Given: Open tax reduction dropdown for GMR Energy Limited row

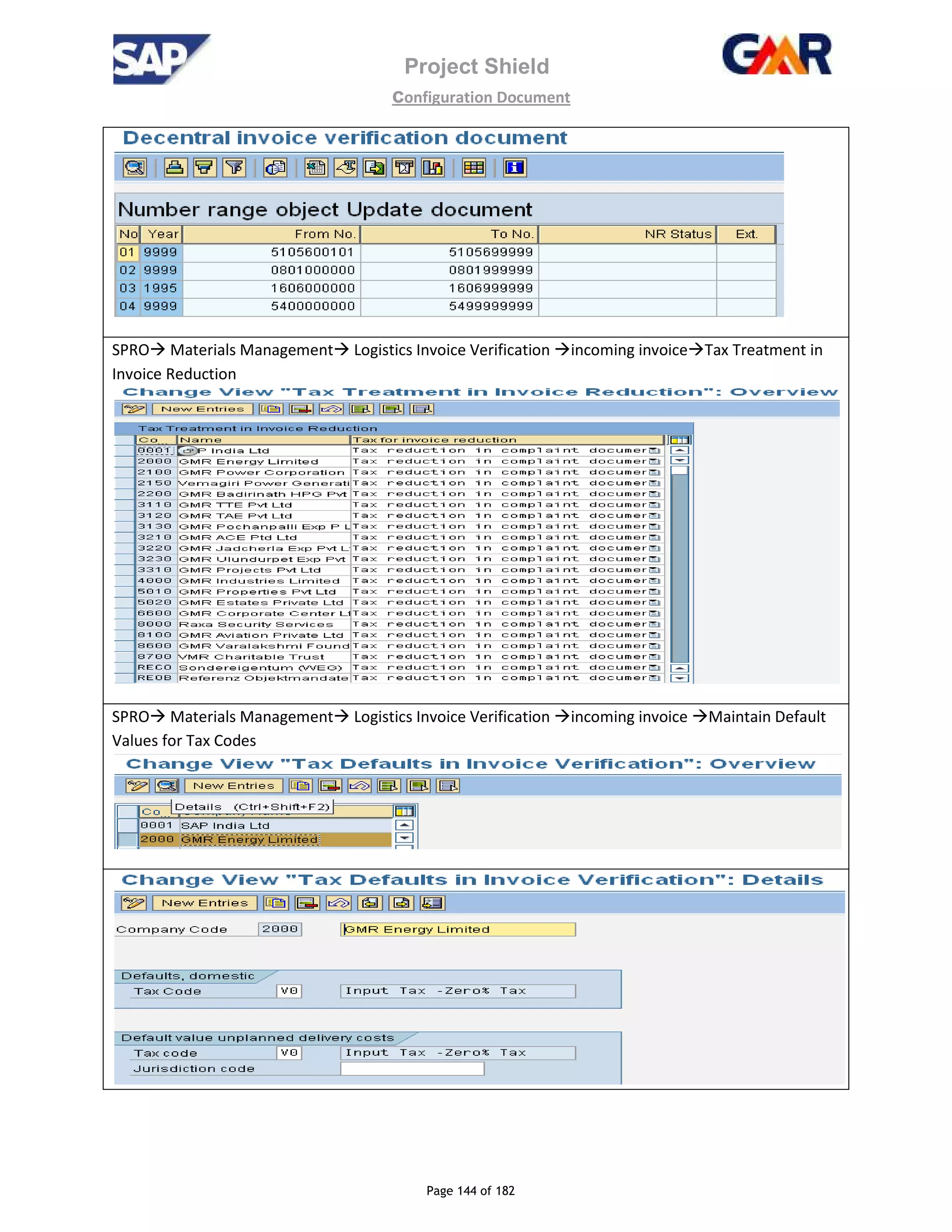Looking at the screenshot, I should [654, 462].
